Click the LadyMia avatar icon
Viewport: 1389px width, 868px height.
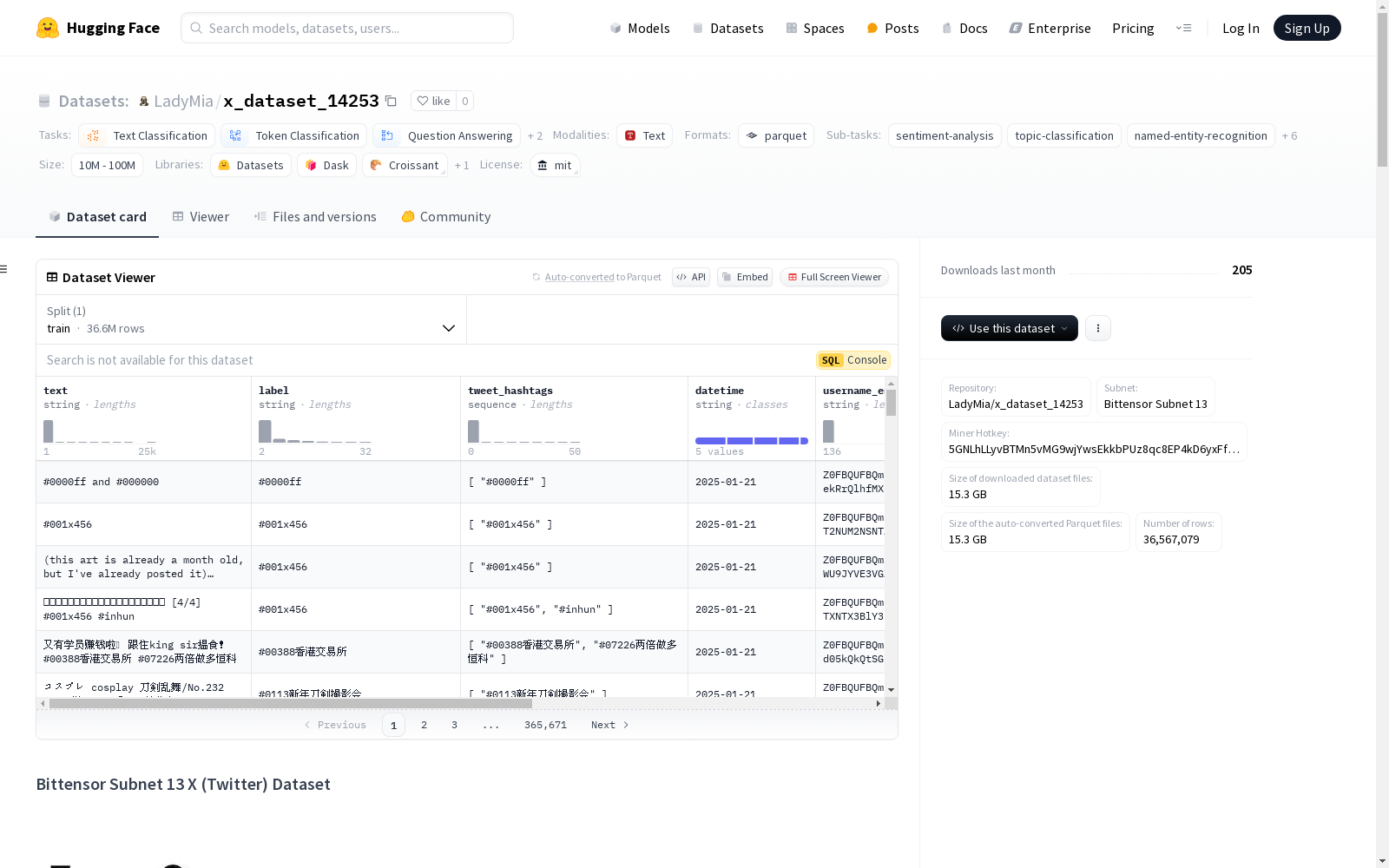(144, 102)
